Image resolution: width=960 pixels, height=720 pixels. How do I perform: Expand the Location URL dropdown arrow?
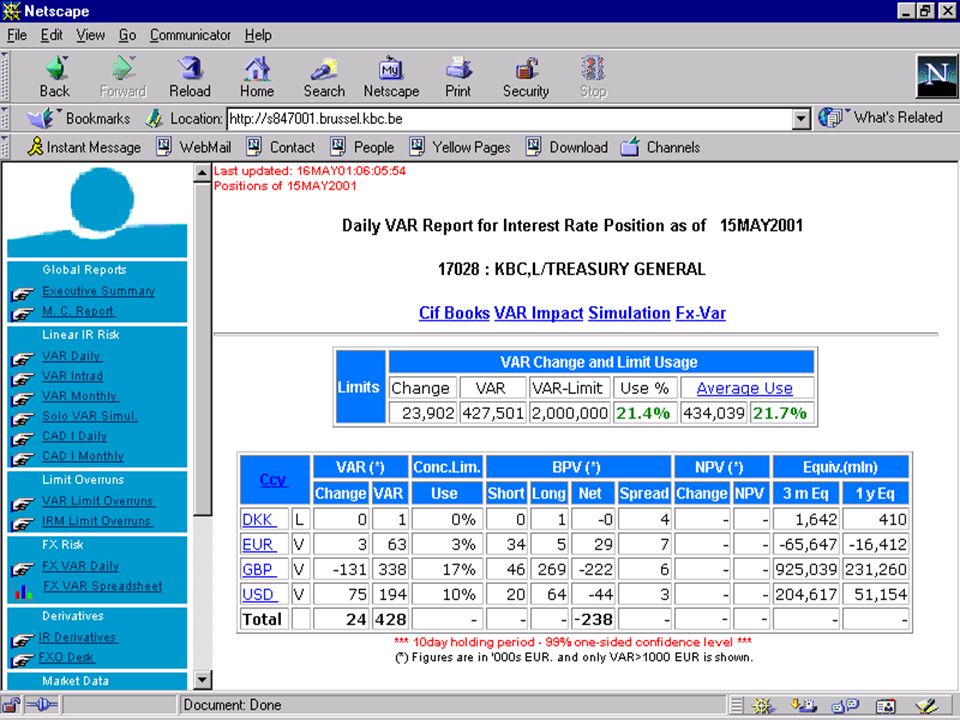coord(801,119)
